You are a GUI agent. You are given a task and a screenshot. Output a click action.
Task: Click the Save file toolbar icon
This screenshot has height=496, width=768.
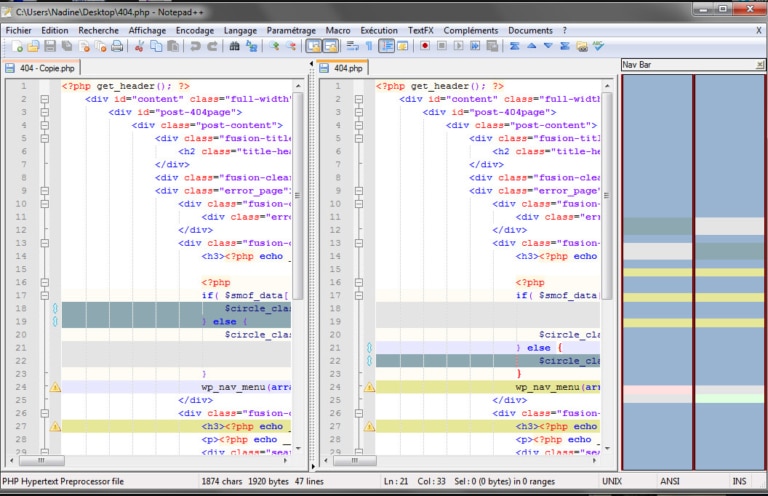click(49, 46)
